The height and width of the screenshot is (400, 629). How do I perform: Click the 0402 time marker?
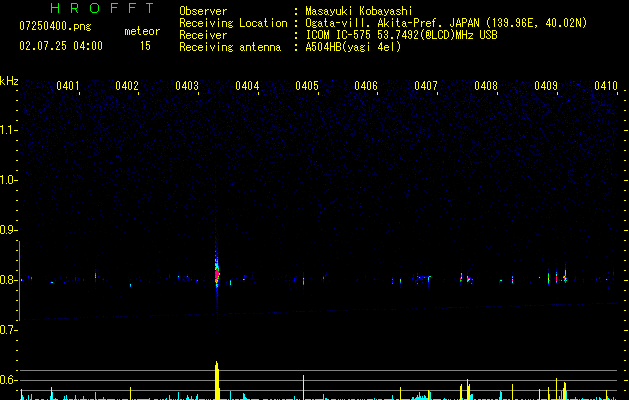pyautogui.click(x=127, y=86)
